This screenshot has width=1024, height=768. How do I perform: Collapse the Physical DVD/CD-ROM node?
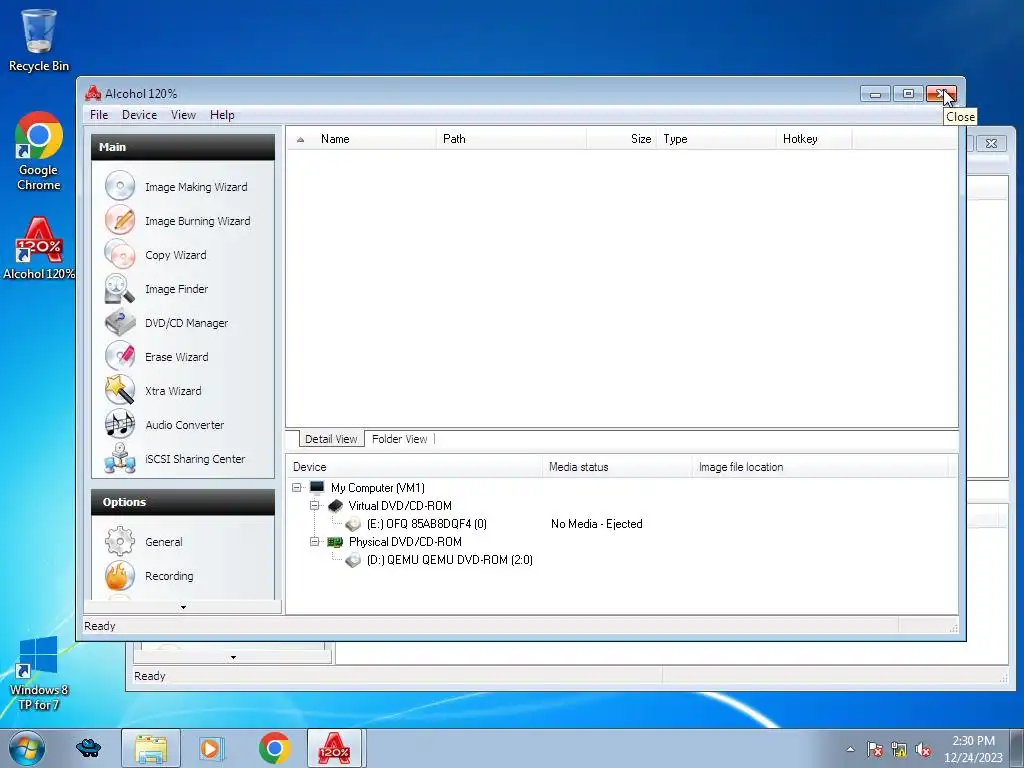pyautogui.click(x=314, y=541)
